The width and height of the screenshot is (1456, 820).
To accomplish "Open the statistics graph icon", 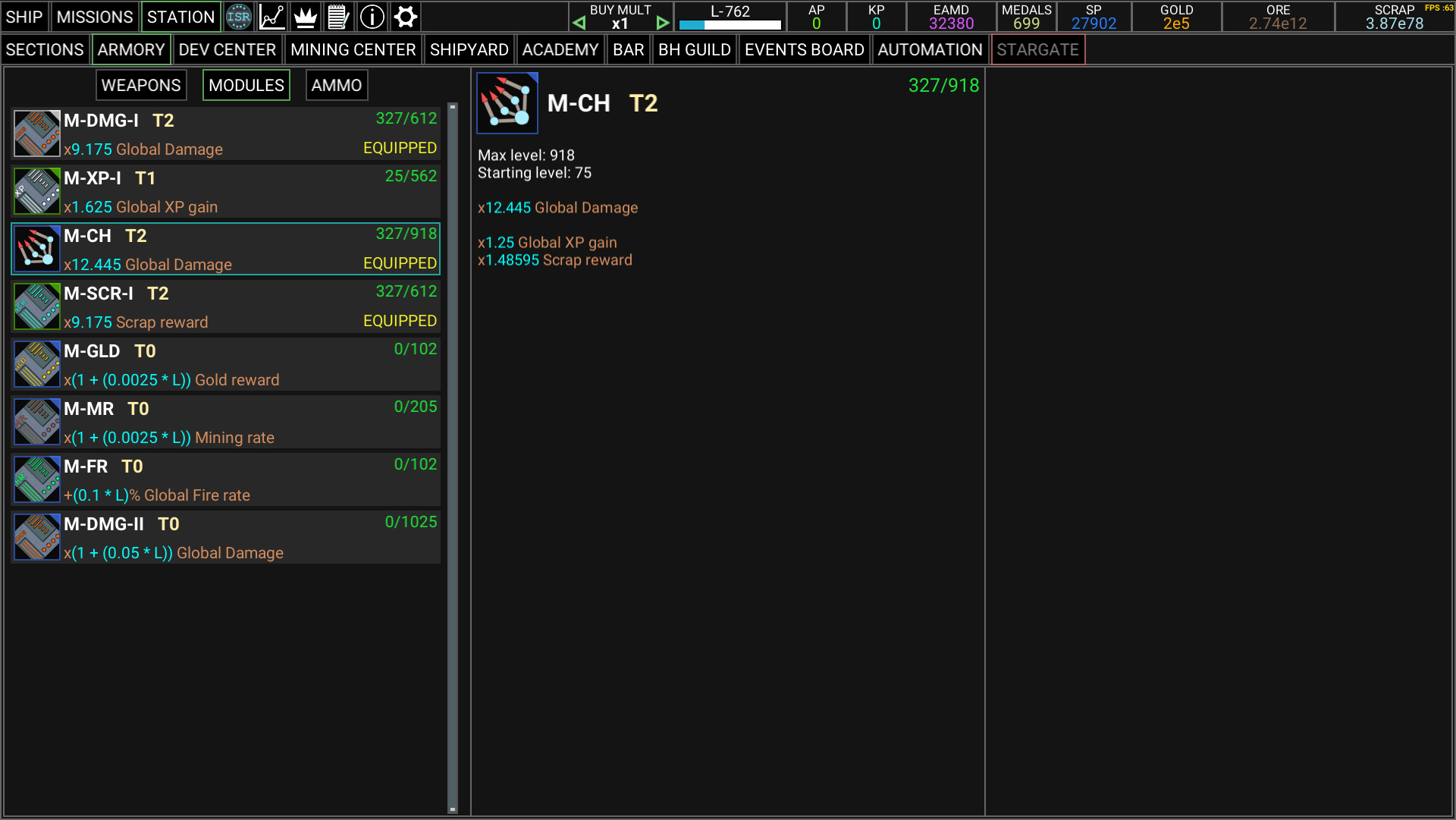I will [x=271, y=17].
